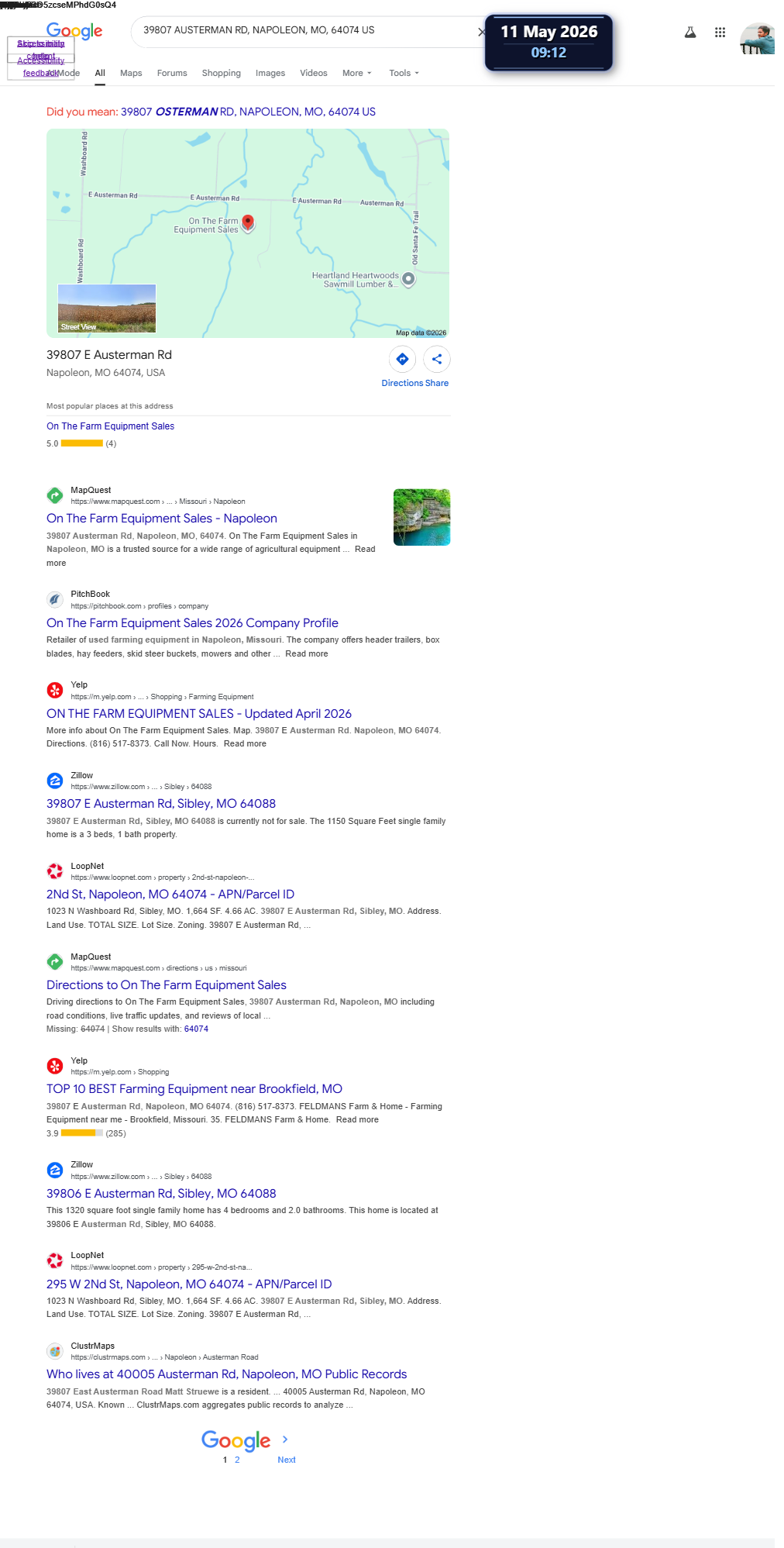This screenshot has height=1548, width=784.
Task: Click the LoopNet favicon of the 295 W 2Nd St result
Action: coord(55,1260)
